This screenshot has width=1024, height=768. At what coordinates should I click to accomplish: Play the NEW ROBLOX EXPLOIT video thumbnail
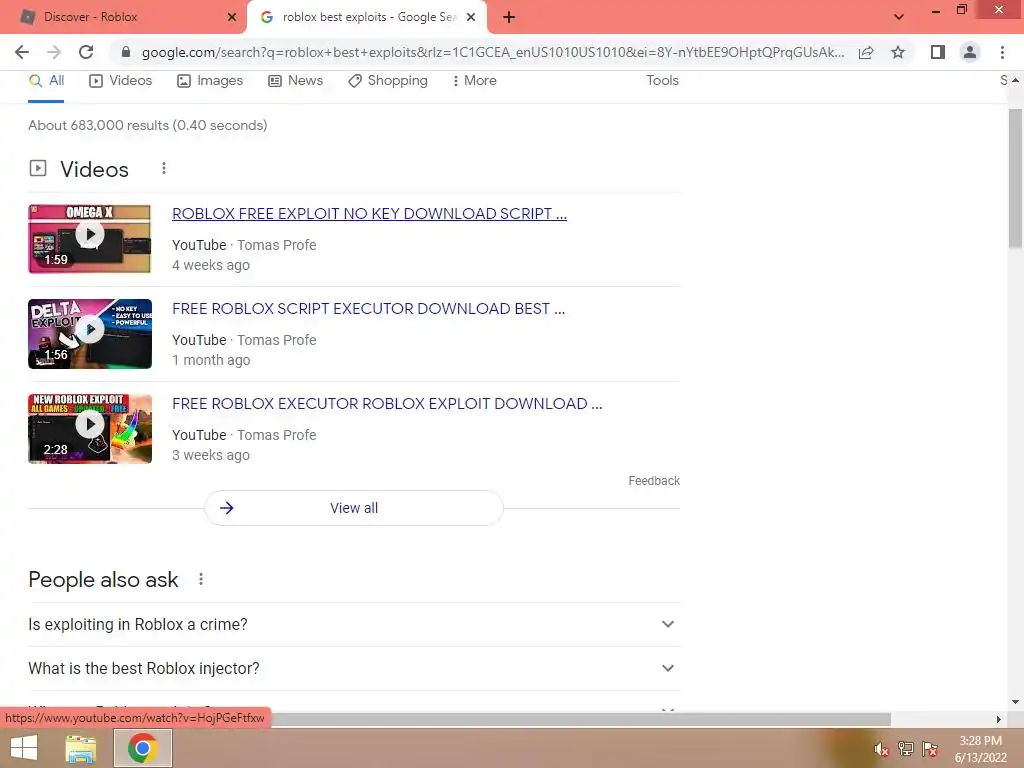click(89, 428)
